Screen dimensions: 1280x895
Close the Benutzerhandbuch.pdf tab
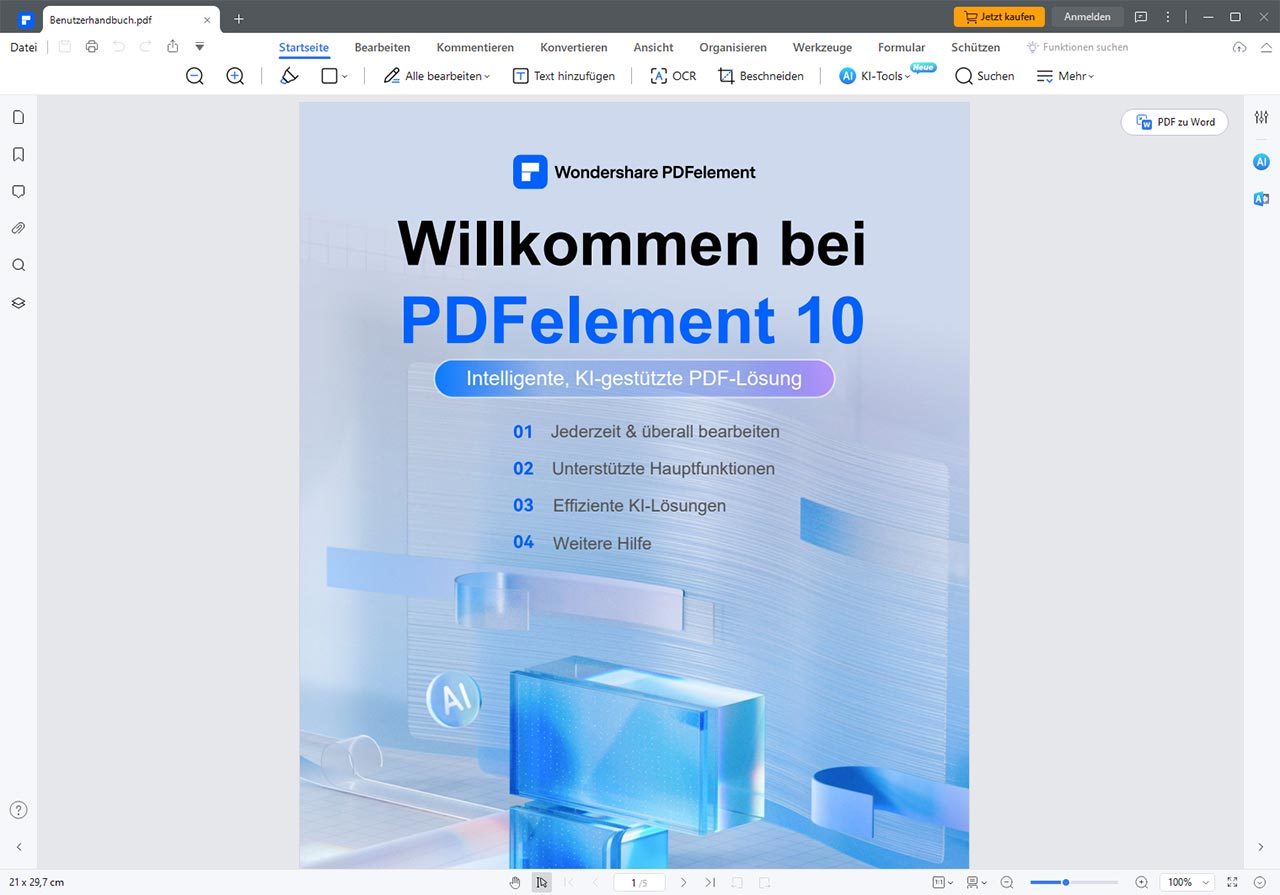[x=207, y=19]
